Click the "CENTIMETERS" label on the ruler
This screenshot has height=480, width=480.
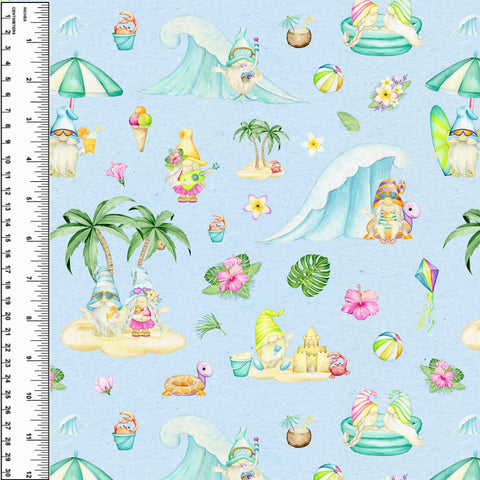click(14, 21)
